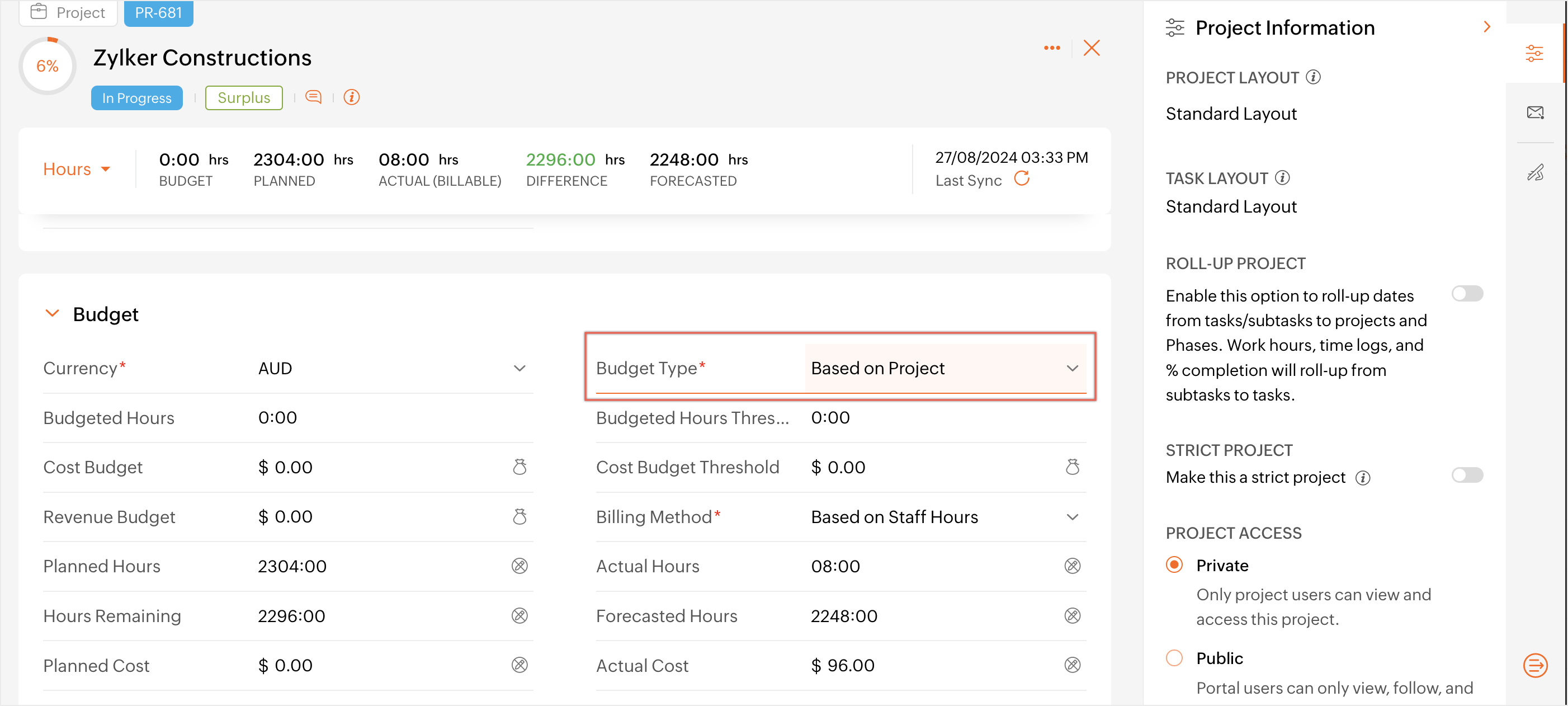Open the comments bubble icon
The image size is (1568, 706).
point(313,97)
